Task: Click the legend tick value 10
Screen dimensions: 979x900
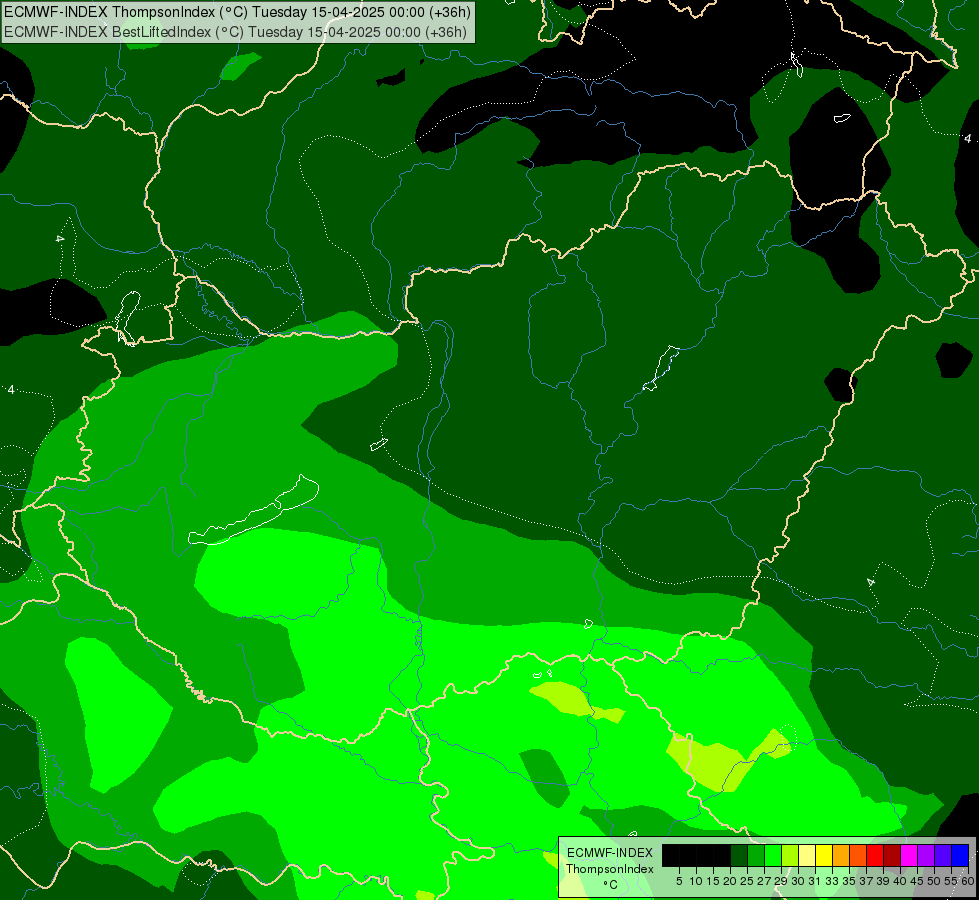Action: coord(696,881)
